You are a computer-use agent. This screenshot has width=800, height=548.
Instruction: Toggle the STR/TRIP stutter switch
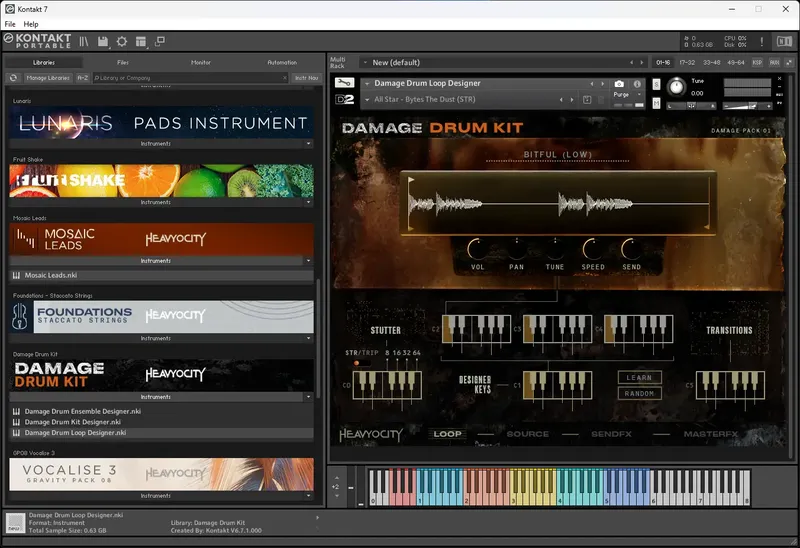362,363
